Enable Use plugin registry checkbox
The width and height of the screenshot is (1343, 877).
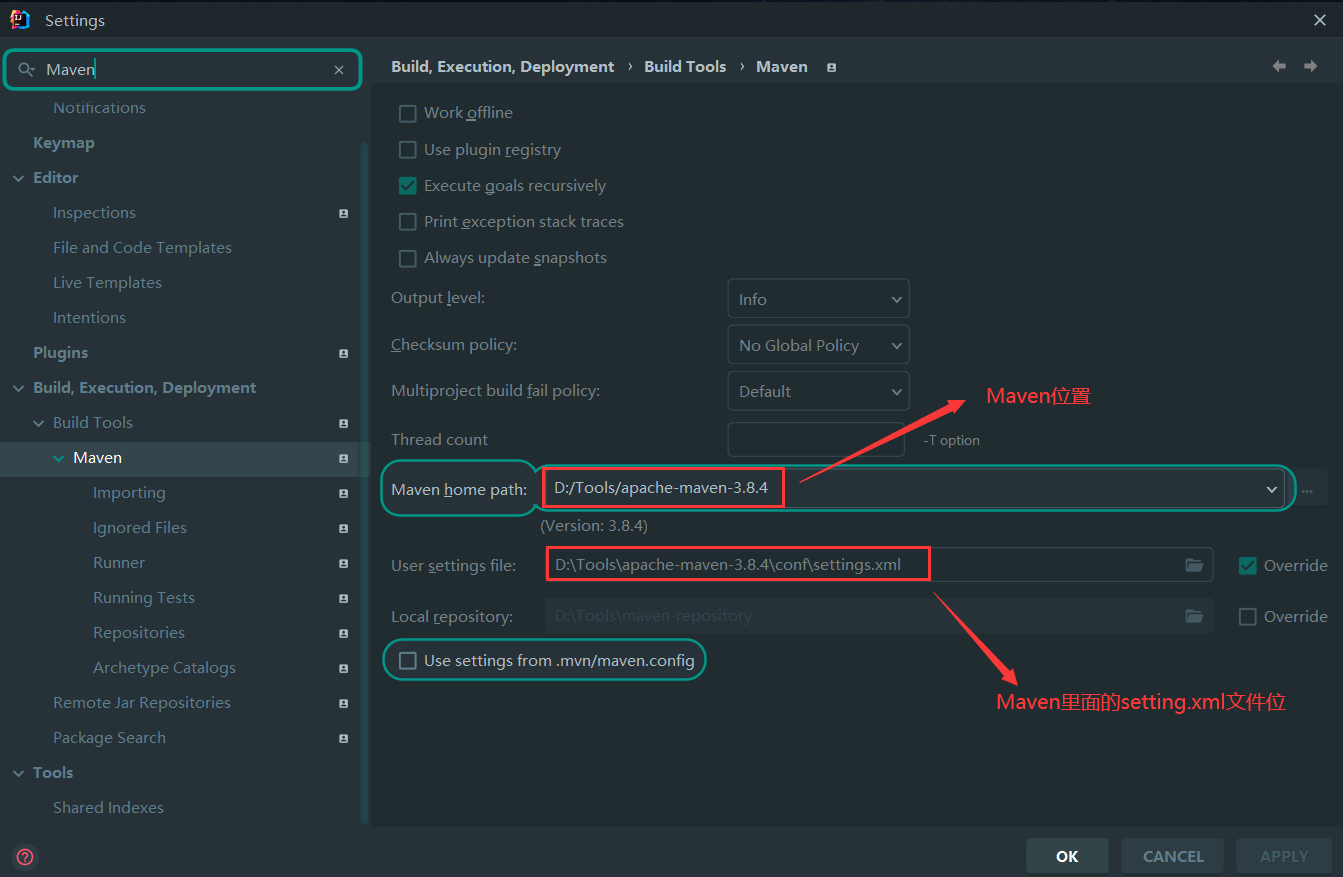tap(407, 150)
